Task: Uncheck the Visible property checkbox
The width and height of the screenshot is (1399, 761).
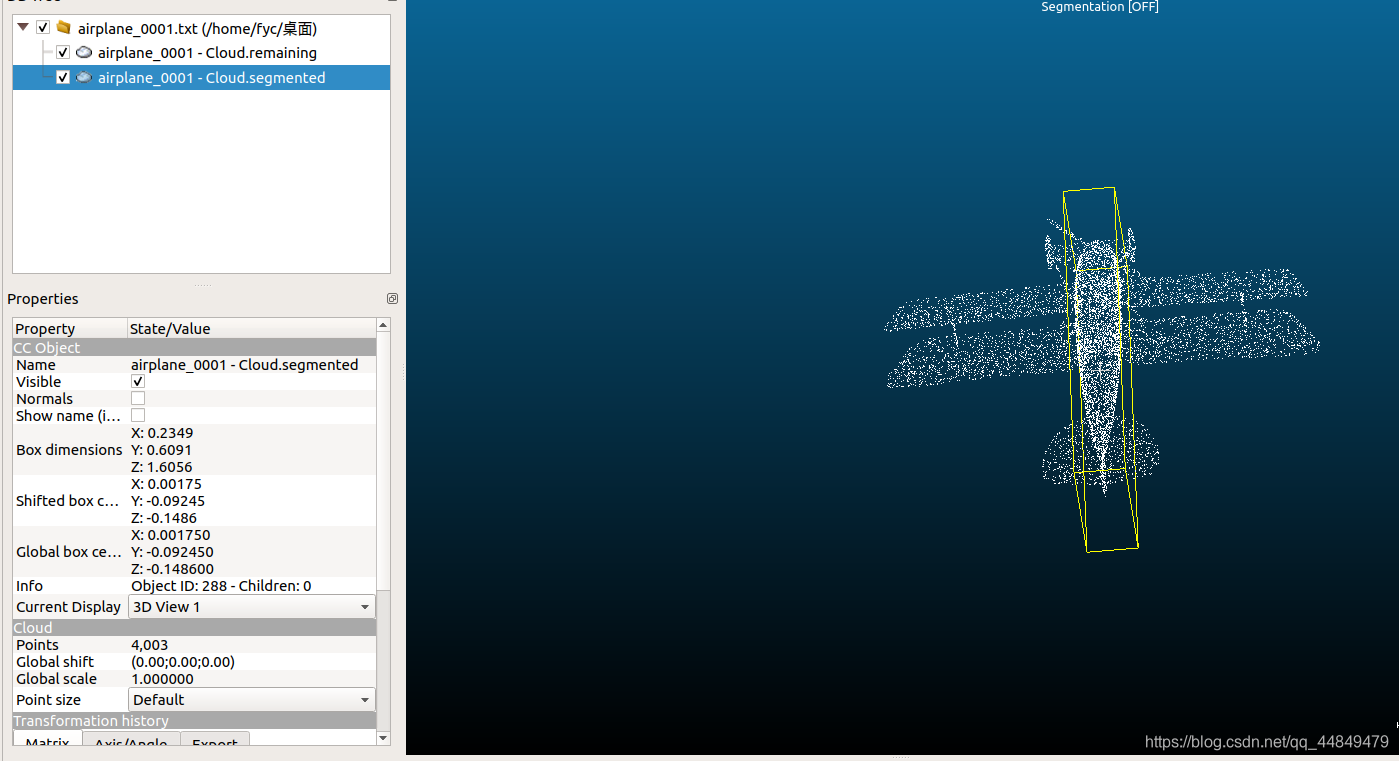Action: 138,382
